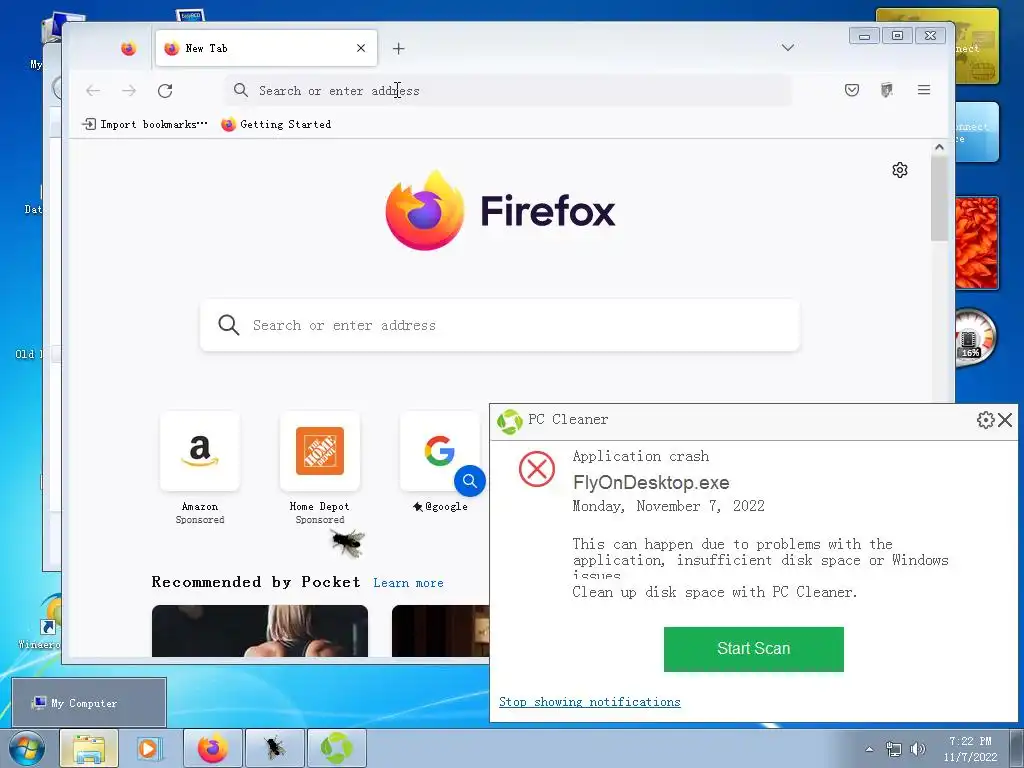Open new tab personalize gear icon
Image resolution: width=1024 pixels, height=768 pixels.
900,170
